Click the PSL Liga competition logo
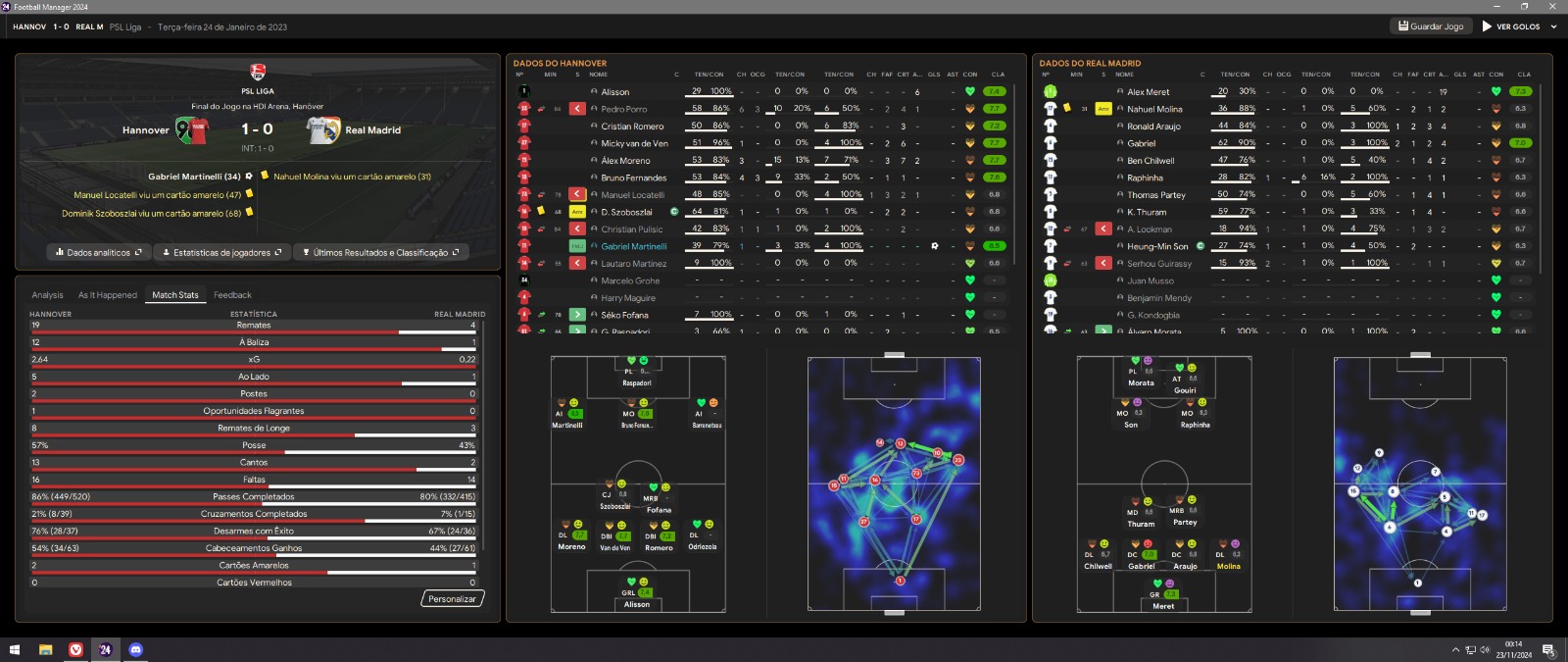This screenshot has height=662, width=1568. point(258,72)
